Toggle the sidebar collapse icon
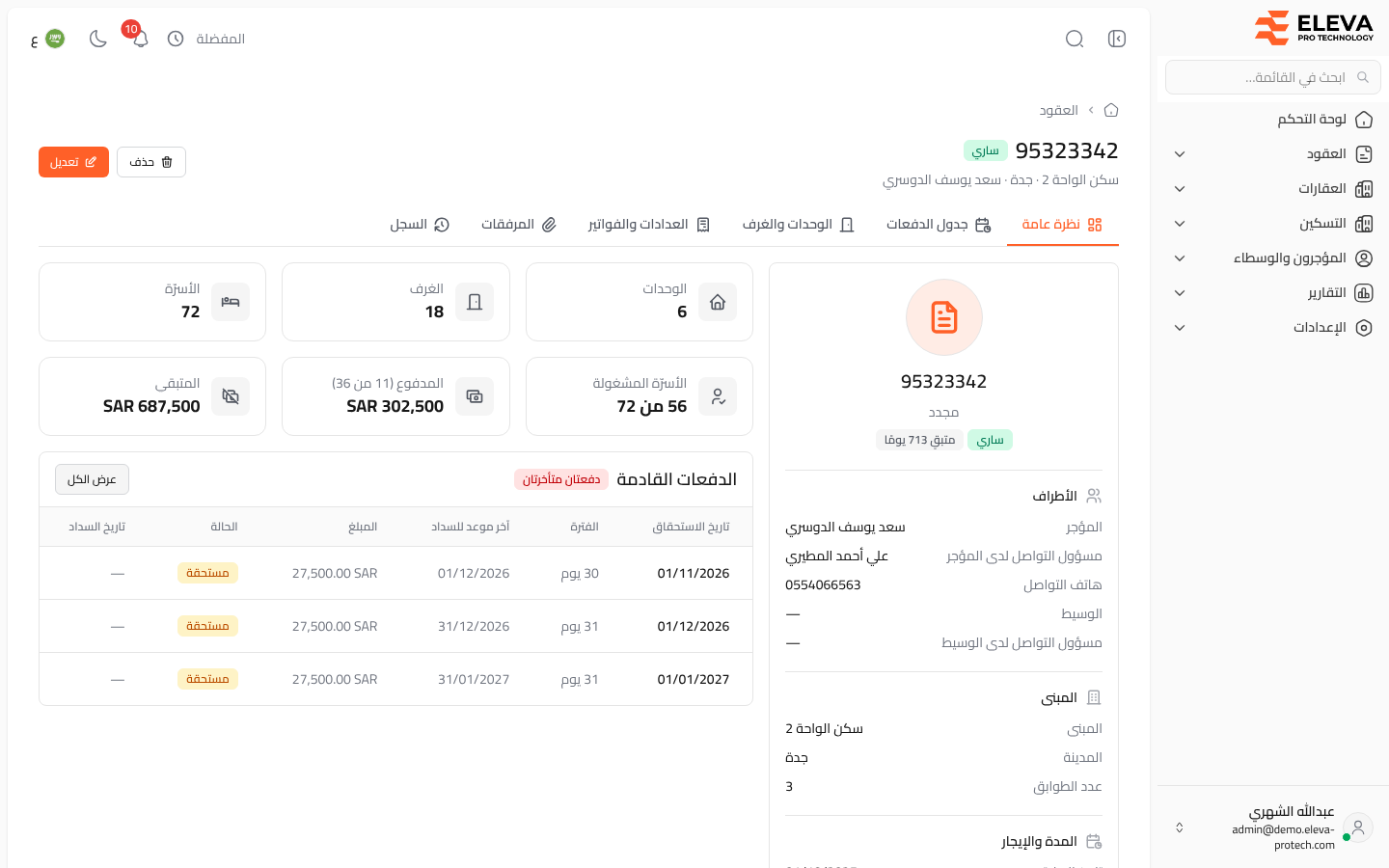The height and width of the screenshot is (868, 1389). [x=1117, y=39]
